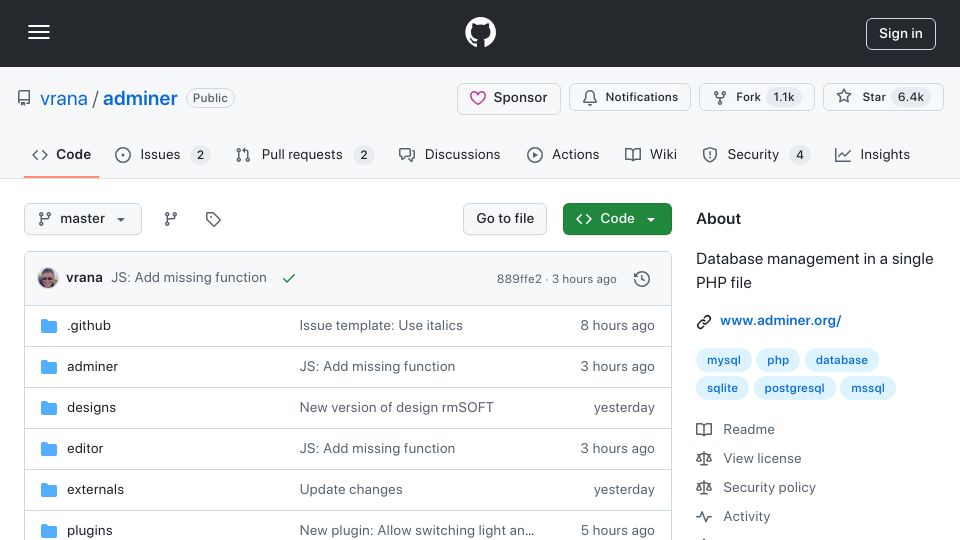Click the .github folder icon
The image size is (960, 540).
[49, 326]
